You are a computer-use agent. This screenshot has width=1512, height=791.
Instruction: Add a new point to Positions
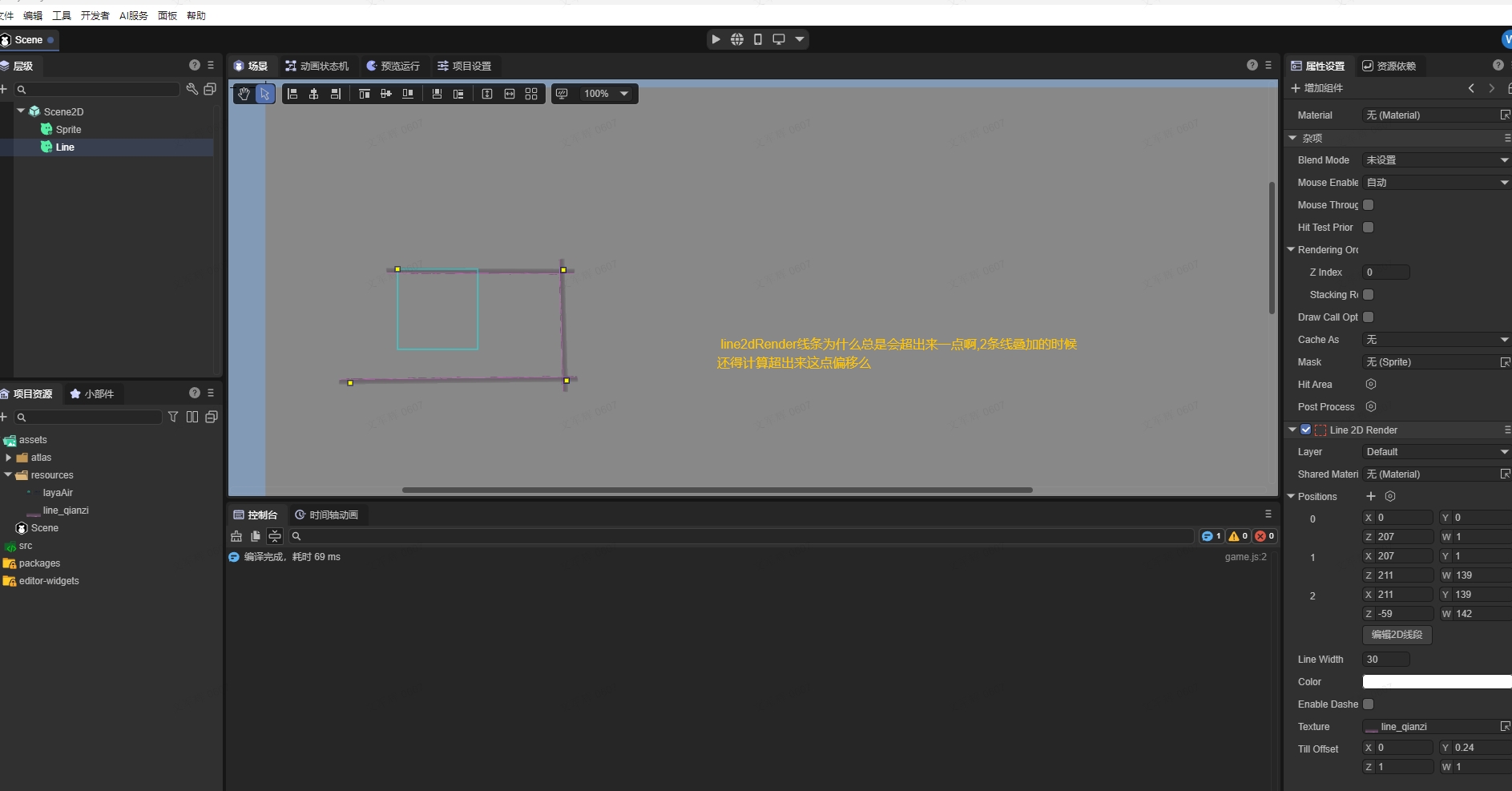tap(1371, 497)
